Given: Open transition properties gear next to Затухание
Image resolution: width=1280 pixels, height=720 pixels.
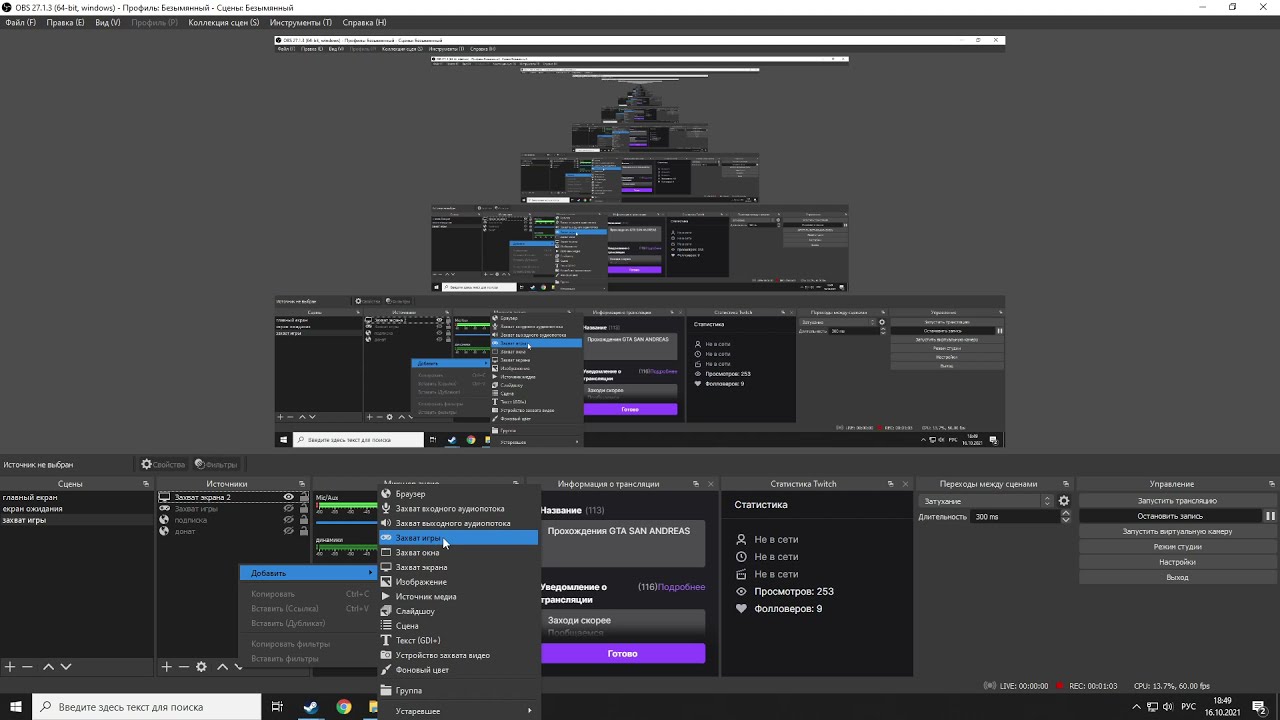Looking at the screenshot, I should pyautogui.click(x=1064, y=501).
